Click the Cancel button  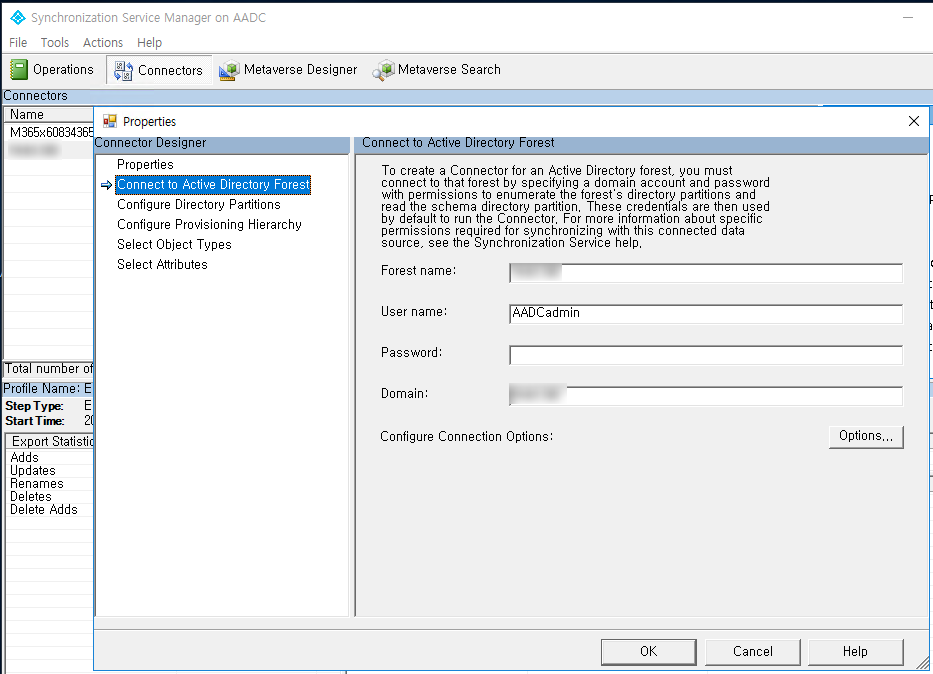(753, 651)
